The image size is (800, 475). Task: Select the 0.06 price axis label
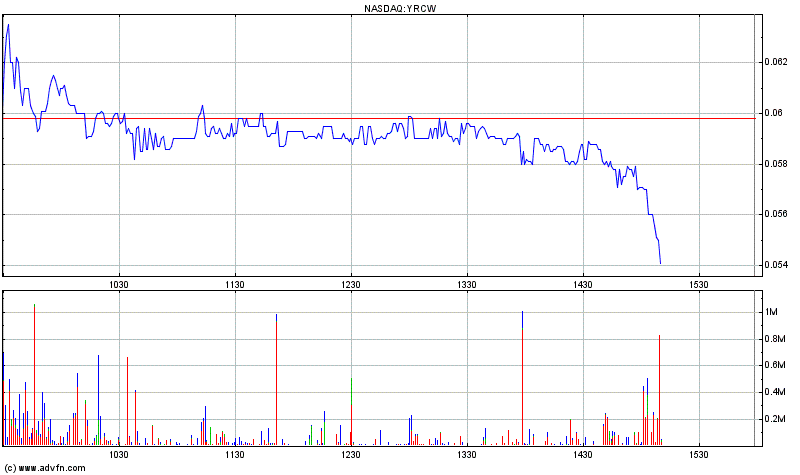[x=774, y=113]
